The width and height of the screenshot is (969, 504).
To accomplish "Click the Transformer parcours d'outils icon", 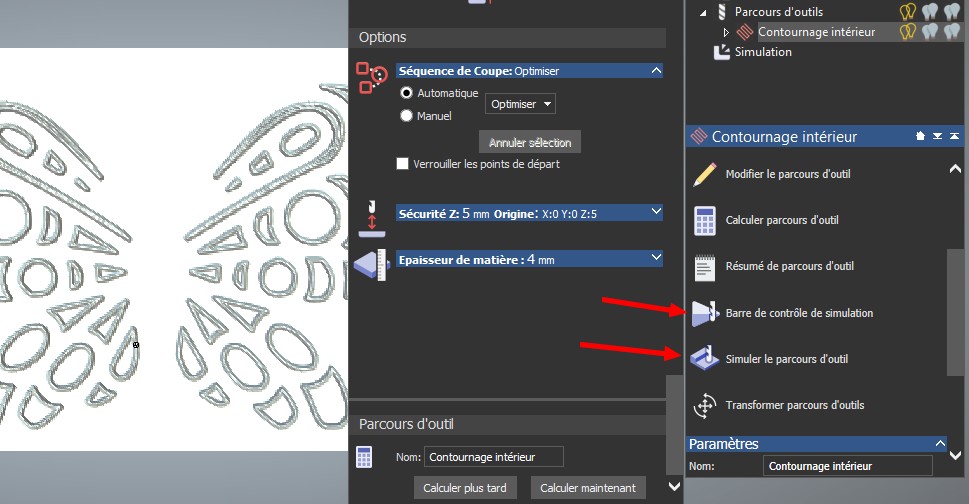I will point(705,405).
